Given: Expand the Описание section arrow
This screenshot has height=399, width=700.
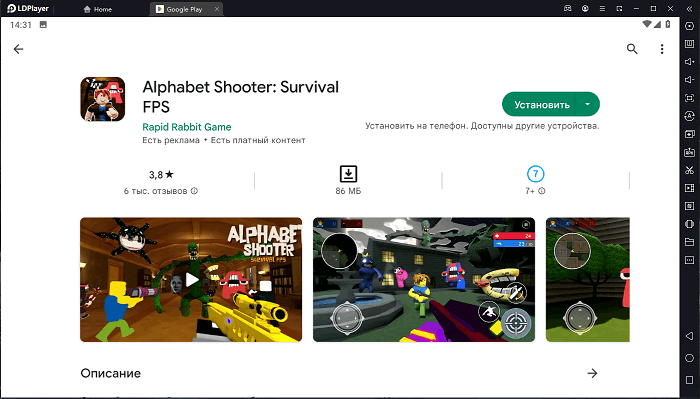Looking at the screenshot, I should pos(592,373).
